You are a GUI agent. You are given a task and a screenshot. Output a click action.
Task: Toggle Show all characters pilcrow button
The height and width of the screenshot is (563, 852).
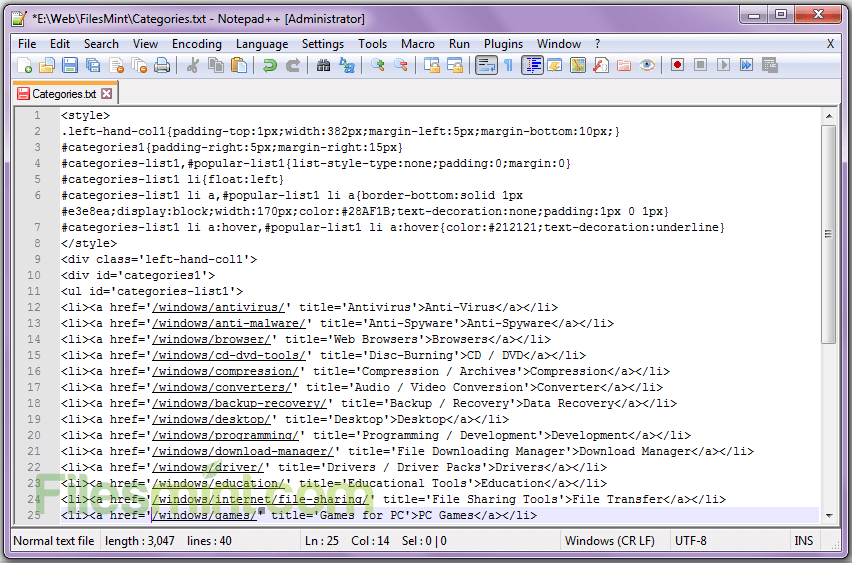point(508,65)
